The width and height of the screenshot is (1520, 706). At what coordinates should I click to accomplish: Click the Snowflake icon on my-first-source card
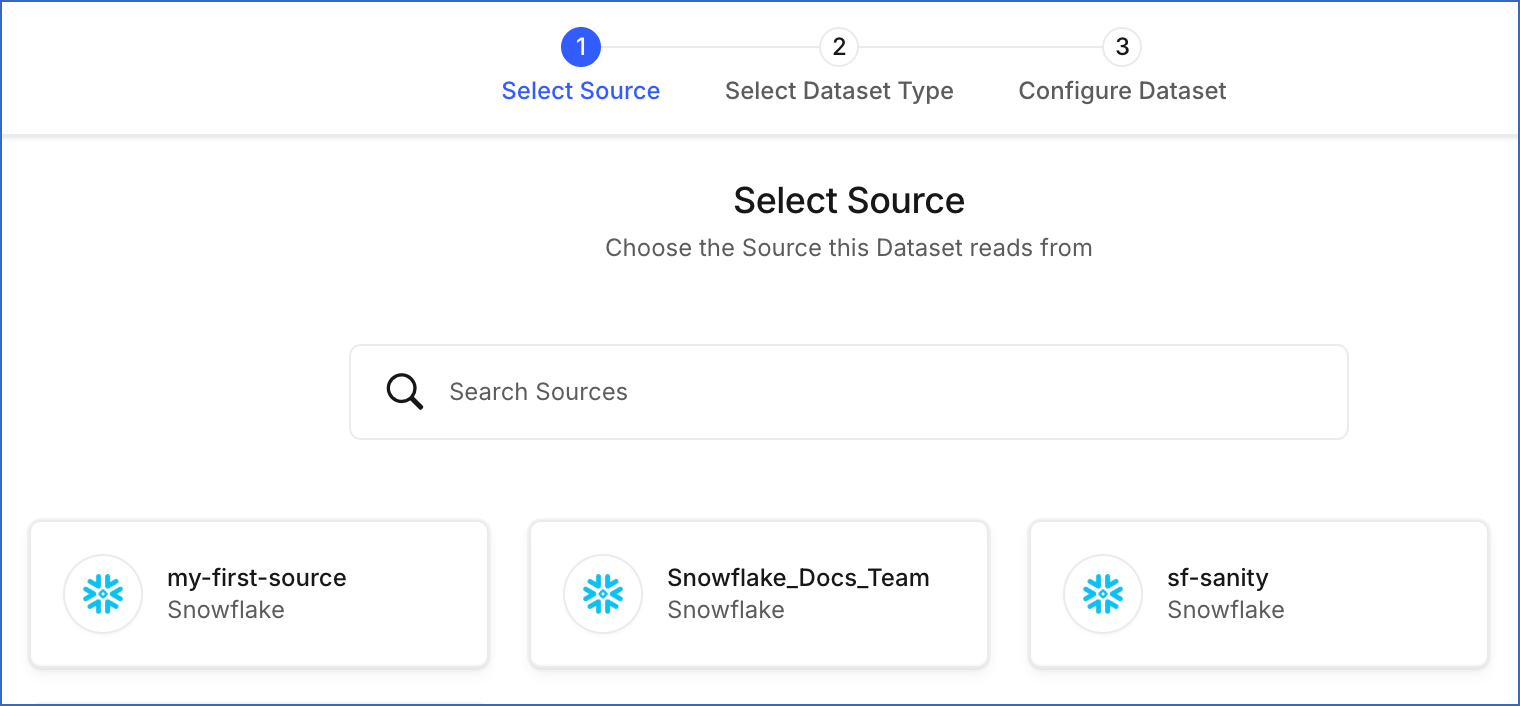pos(103,594)
